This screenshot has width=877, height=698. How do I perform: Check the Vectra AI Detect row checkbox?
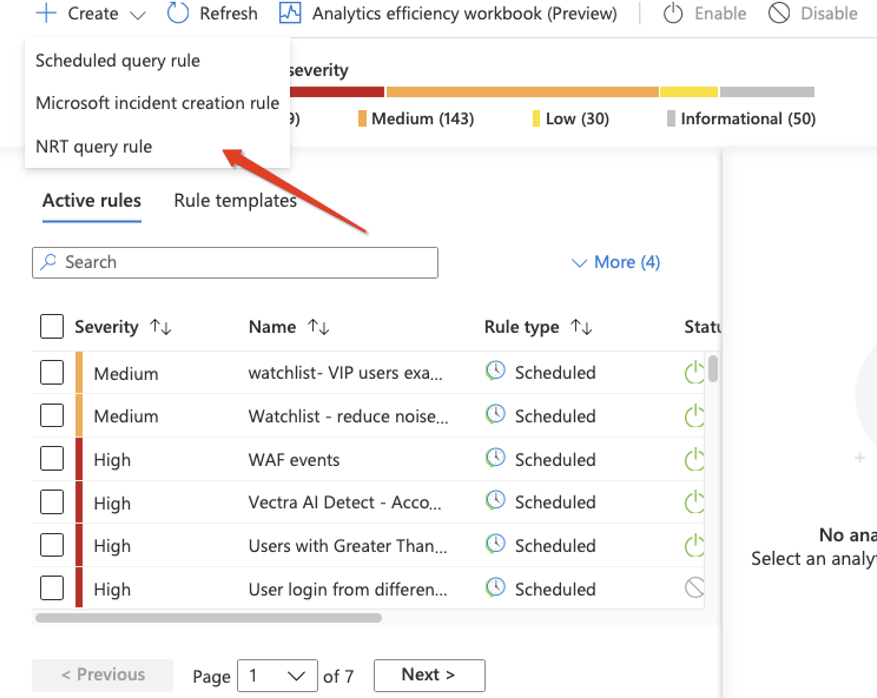(52, 502)
